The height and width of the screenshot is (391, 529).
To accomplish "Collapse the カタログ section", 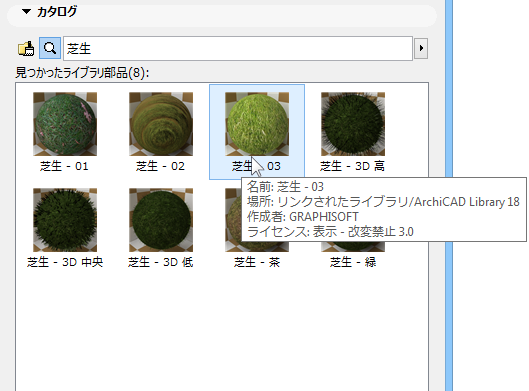I will click(x=26, y=12).
